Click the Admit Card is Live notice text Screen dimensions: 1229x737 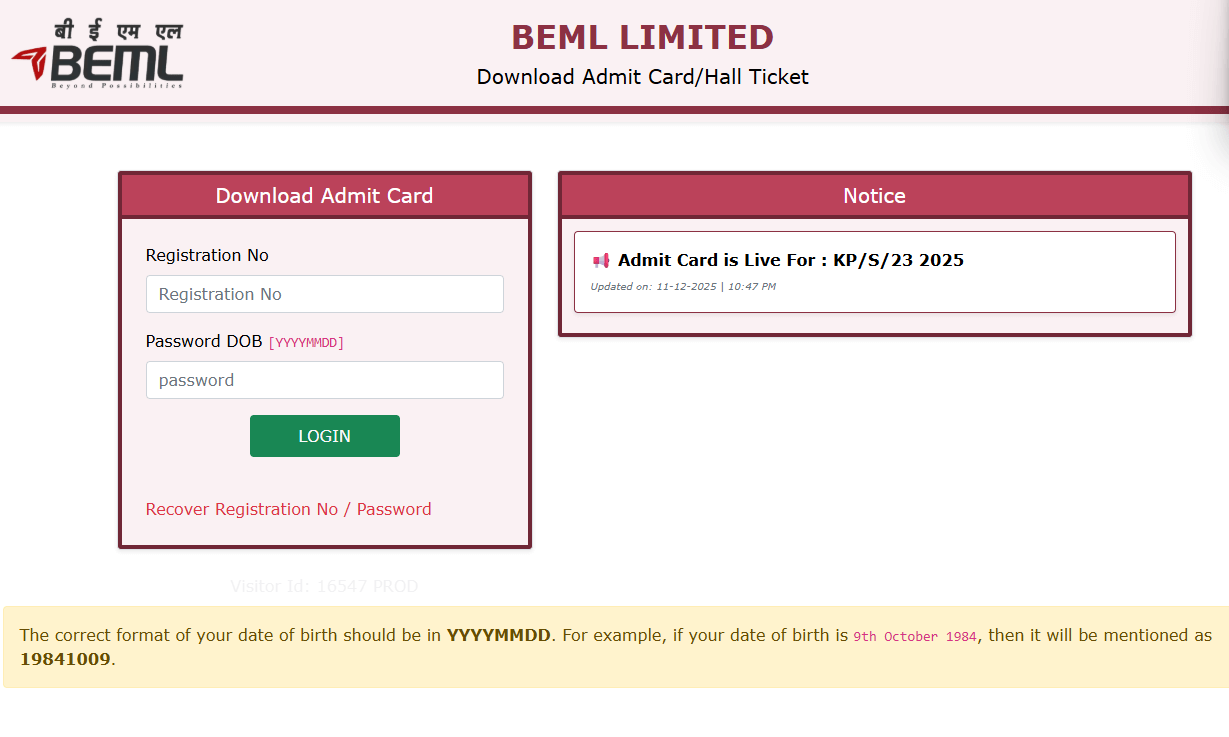[790, 259]
